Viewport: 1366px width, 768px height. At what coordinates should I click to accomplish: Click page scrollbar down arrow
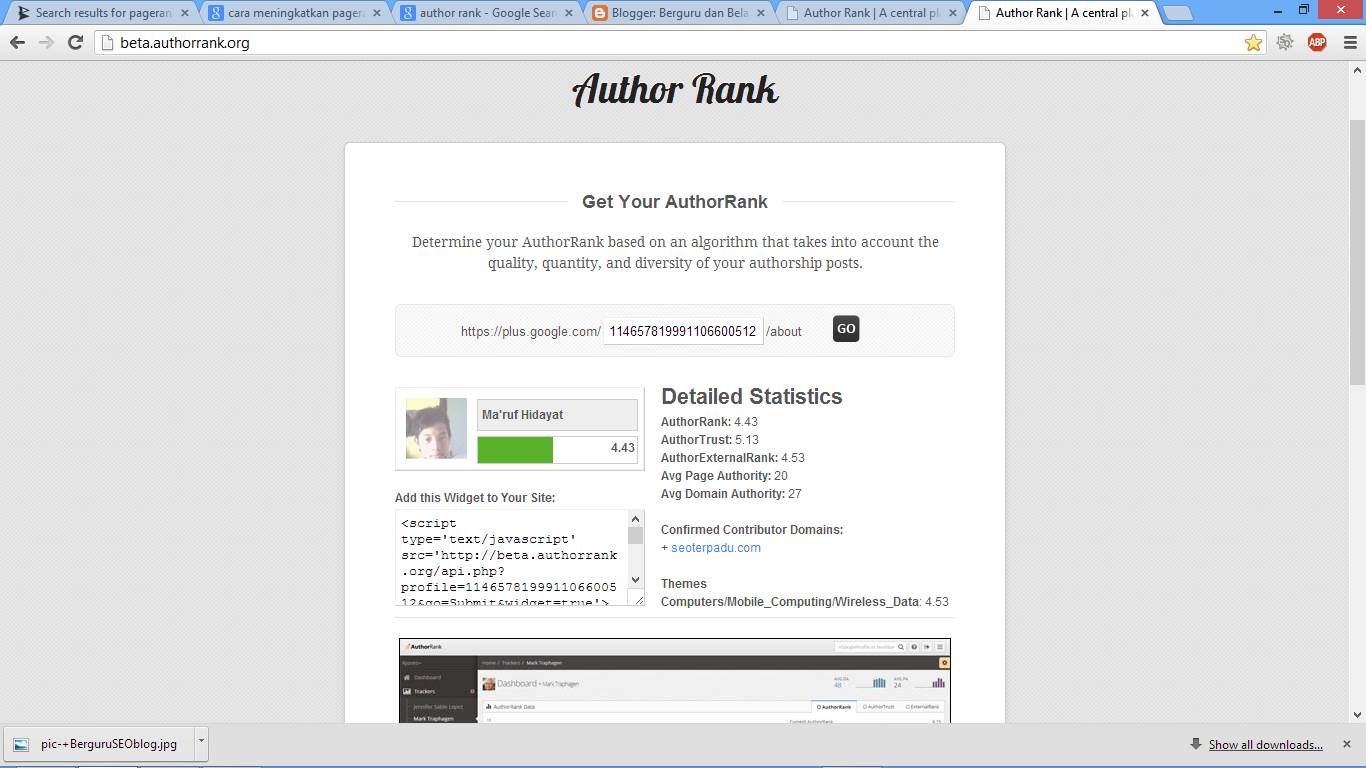1357,714
